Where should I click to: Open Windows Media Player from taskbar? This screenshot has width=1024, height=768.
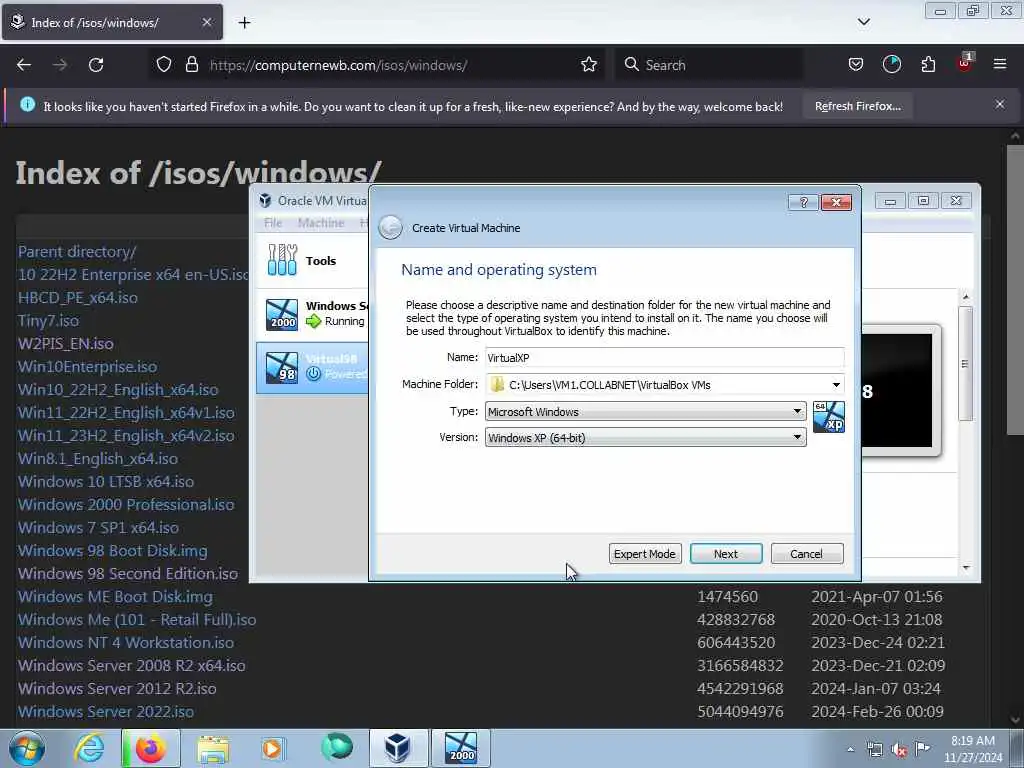(272, 748)
